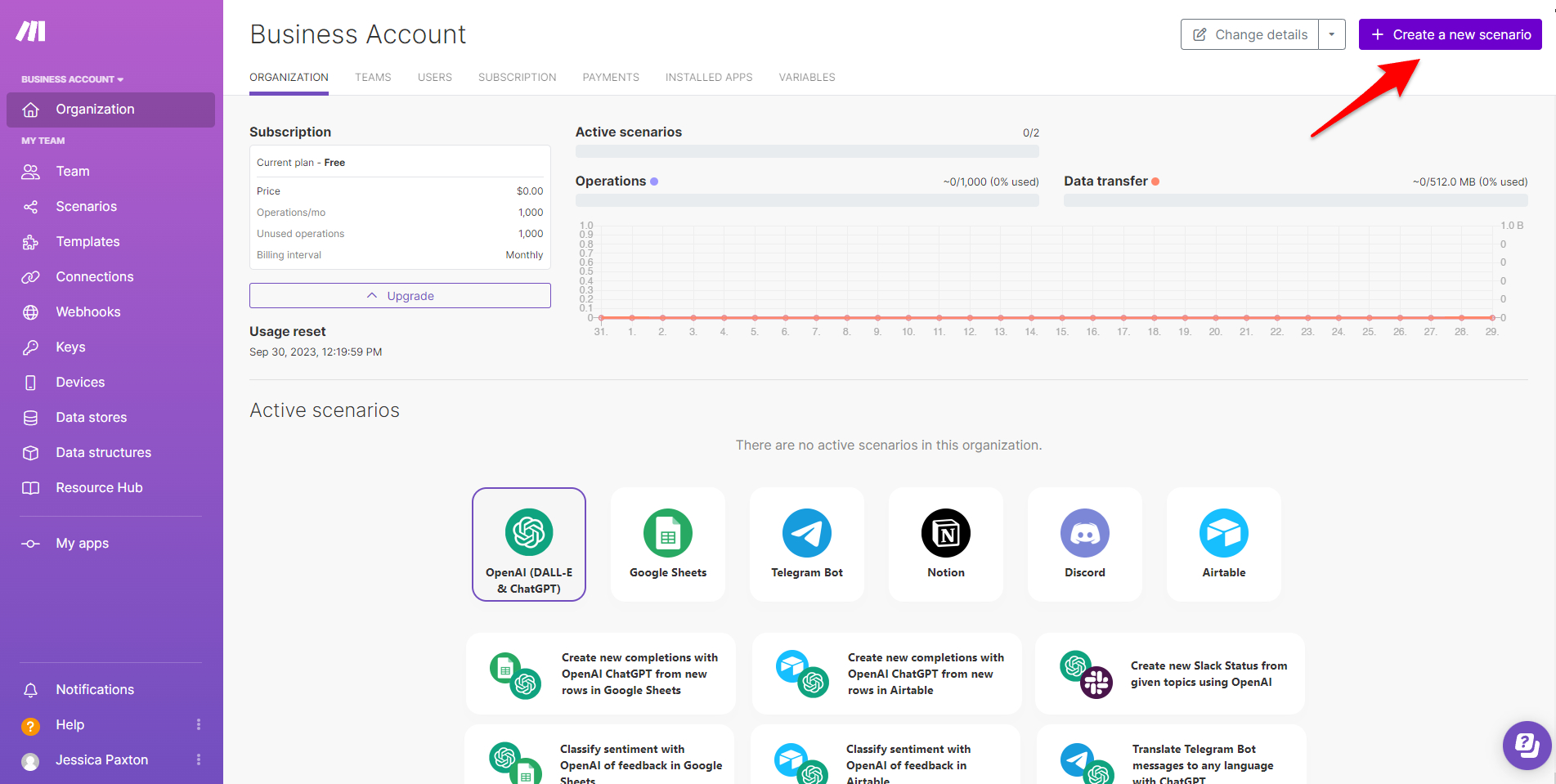Click the Templates puzzle icon
1556x784 pixels.
point(30,242)
